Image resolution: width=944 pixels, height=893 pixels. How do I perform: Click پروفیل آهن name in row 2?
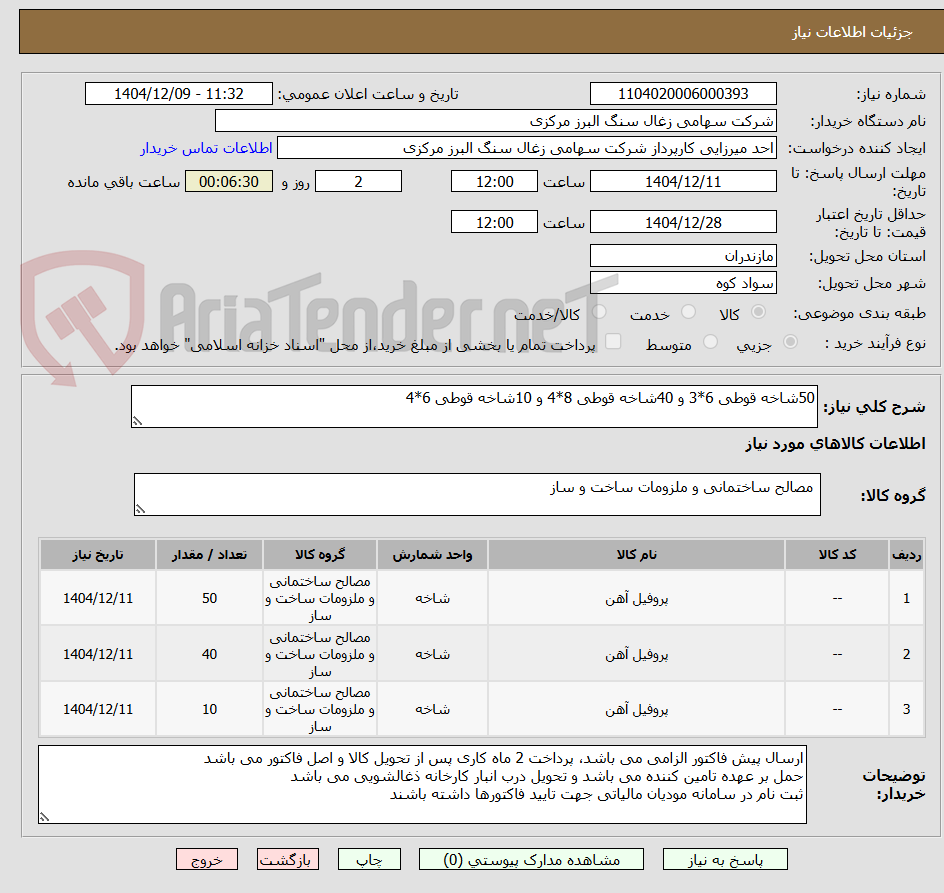pos(636,654)
